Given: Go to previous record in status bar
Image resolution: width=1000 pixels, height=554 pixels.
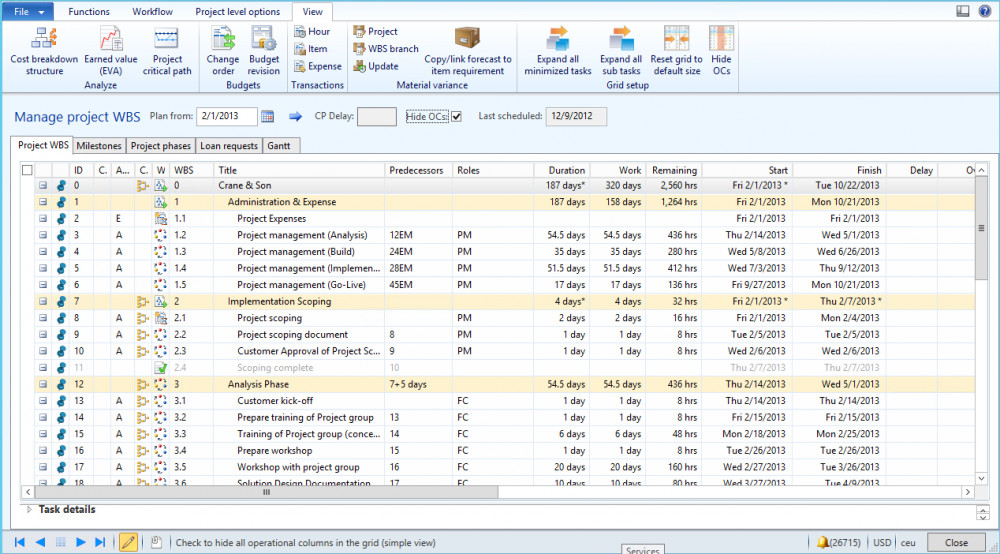Looking at the screenshot, I should coord(40,543).
